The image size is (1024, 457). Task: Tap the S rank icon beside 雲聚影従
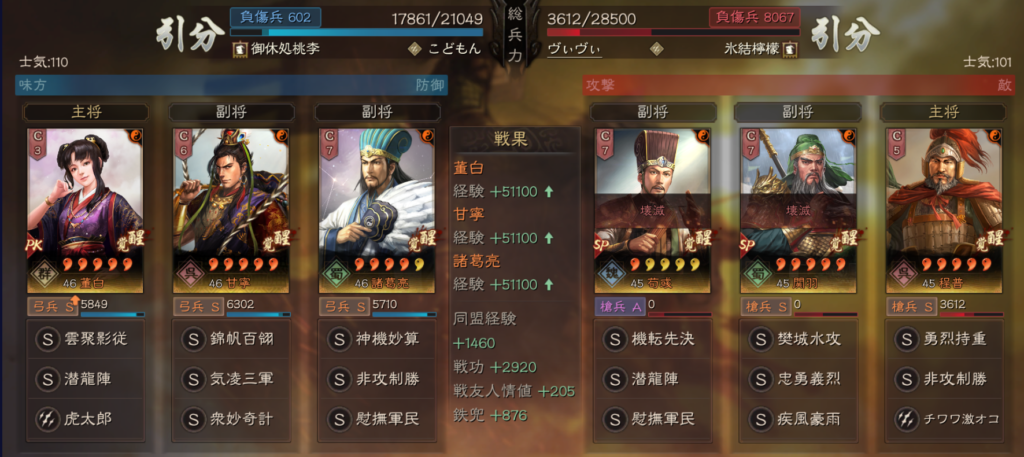pos(48,339)
